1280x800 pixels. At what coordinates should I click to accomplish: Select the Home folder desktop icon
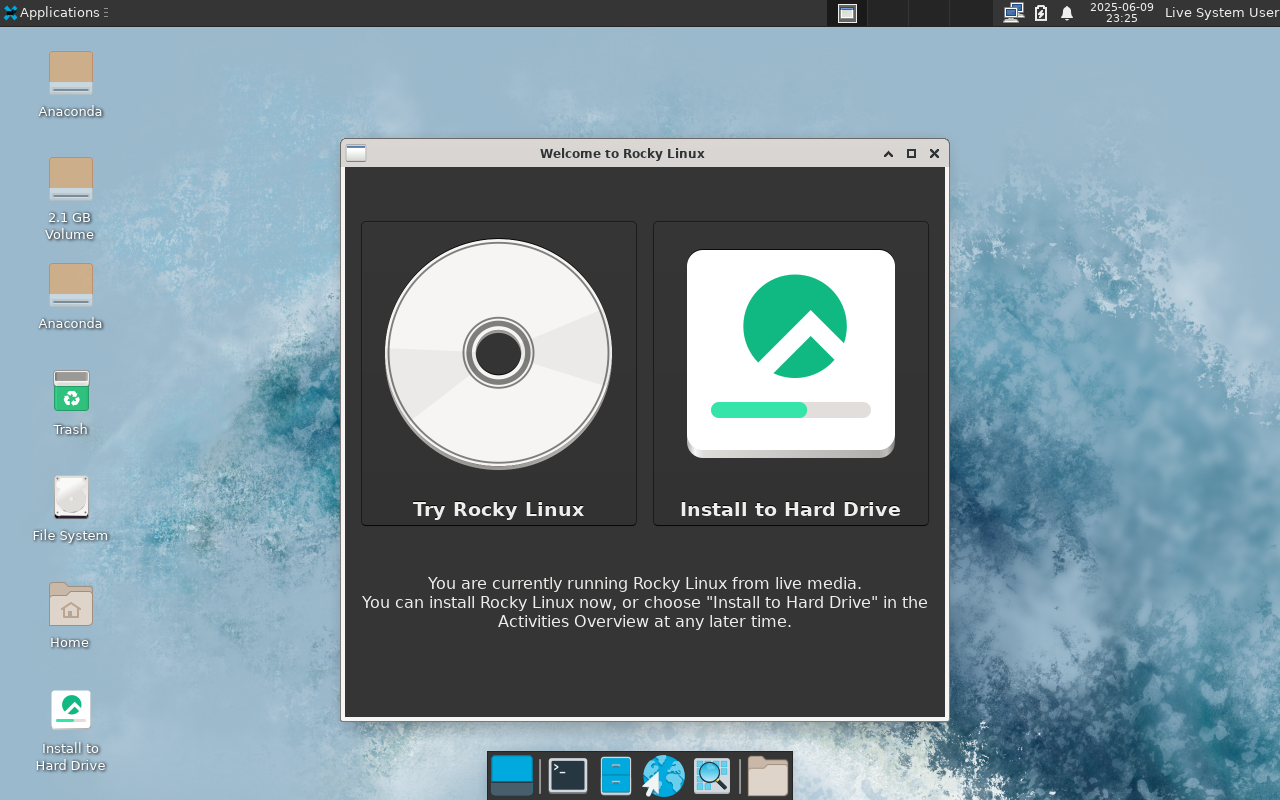[71, 615]
